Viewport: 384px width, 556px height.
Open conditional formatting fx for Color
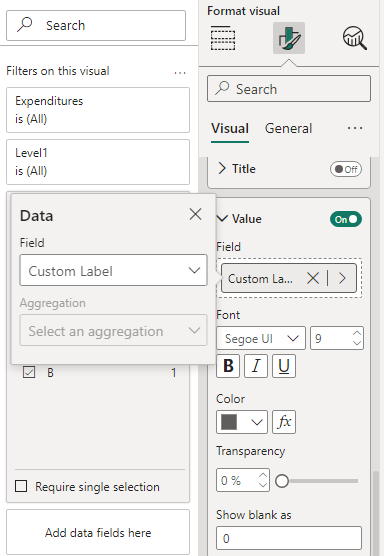284,422
